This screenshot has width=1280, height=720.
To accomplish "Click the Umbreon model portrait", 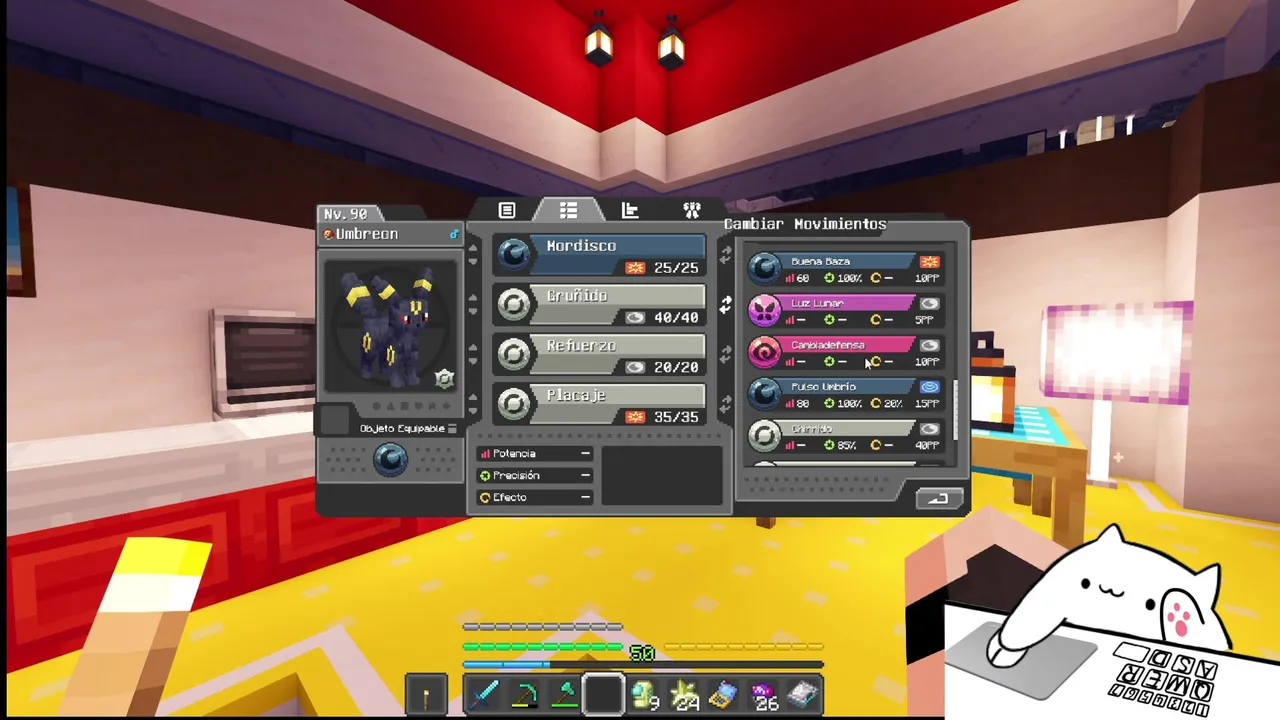I will click(391, 326).
